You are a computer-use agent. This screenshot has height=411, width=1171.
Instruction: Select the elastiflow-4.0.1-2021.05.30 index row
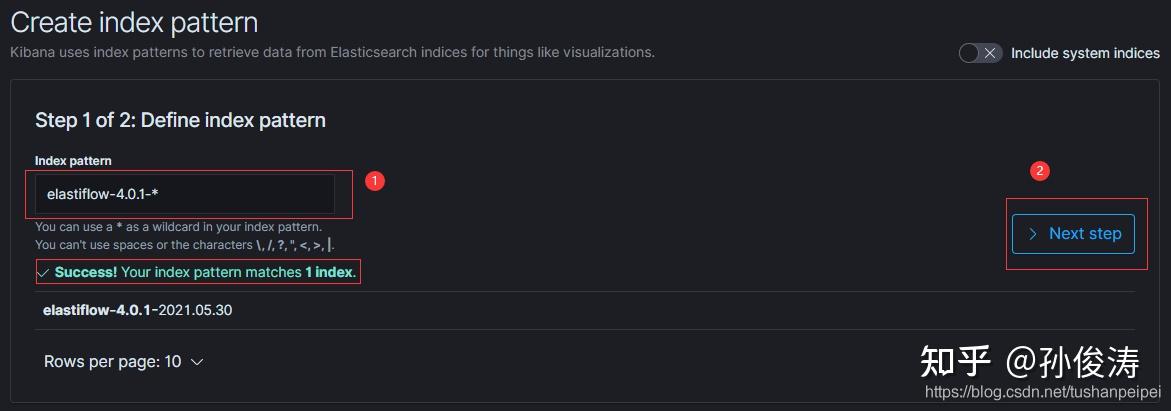[138, 310]
